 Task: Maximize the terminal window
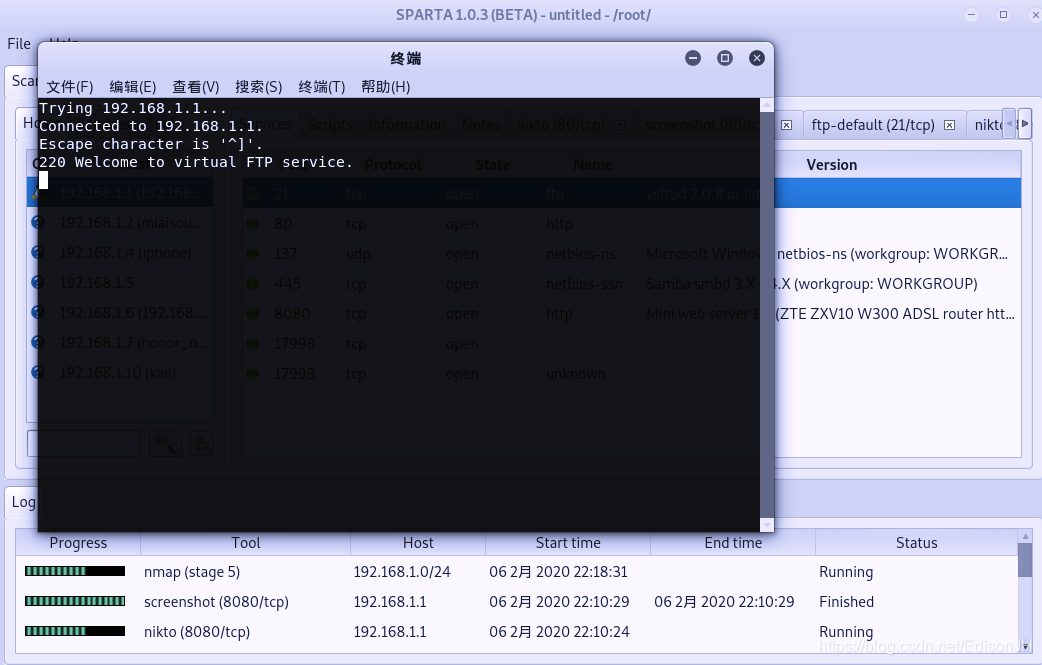725,58
